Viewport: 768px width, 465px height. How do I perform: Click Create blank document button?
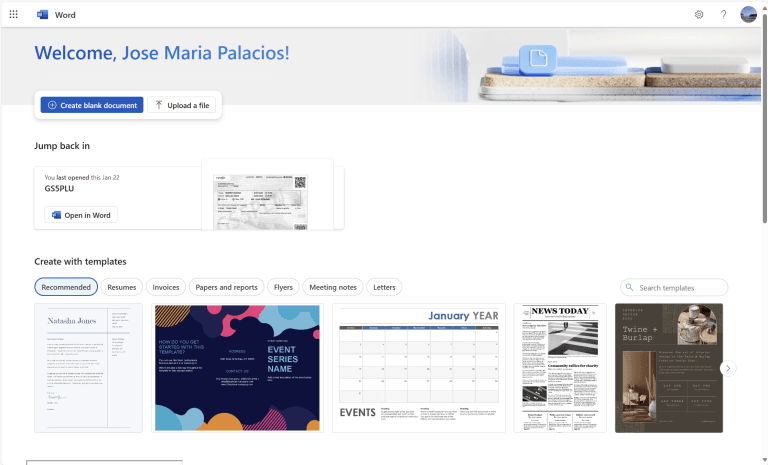click(x=92, y=105)
